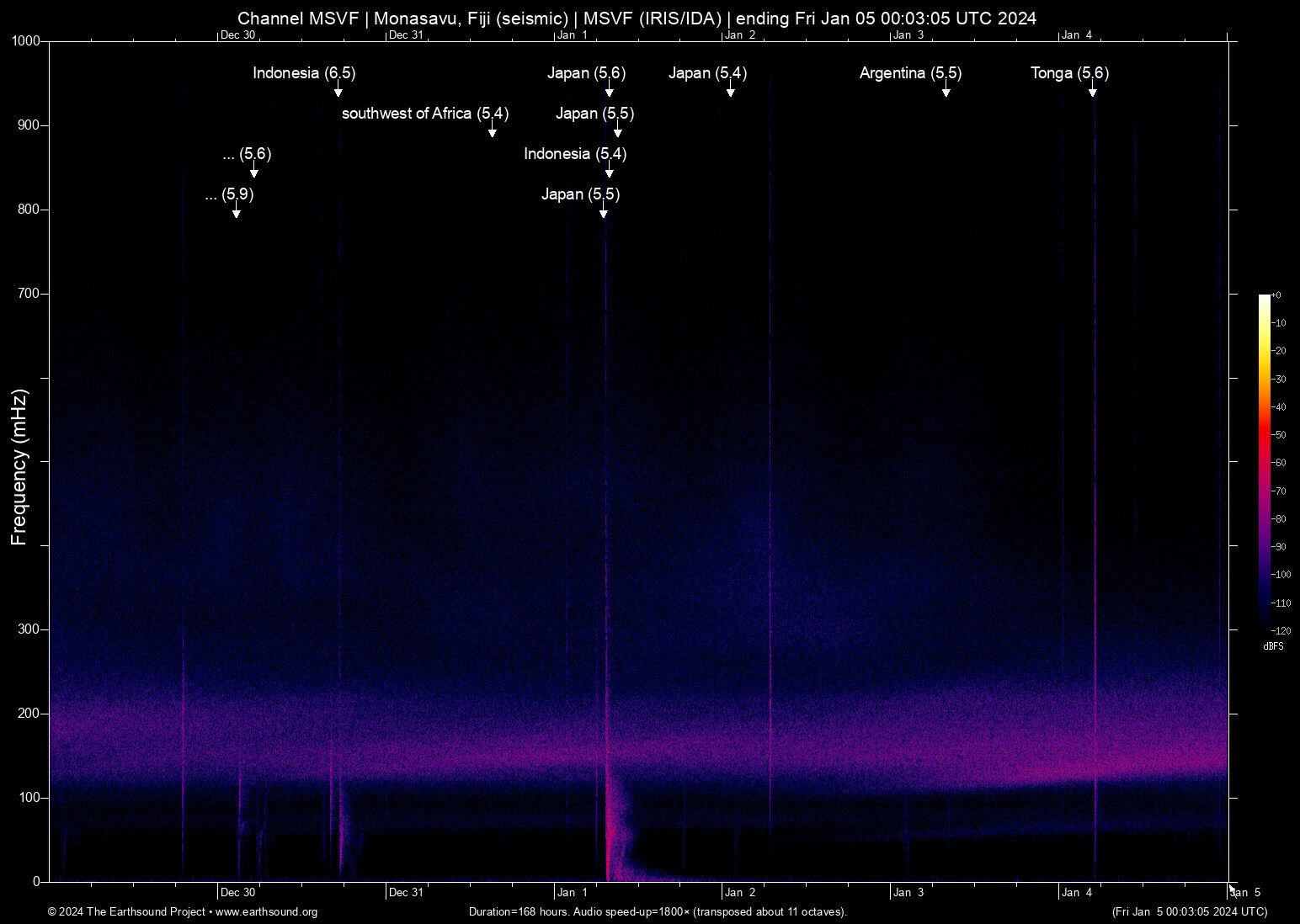Select the Indonesia (5.4) event marker arrow

609,172
